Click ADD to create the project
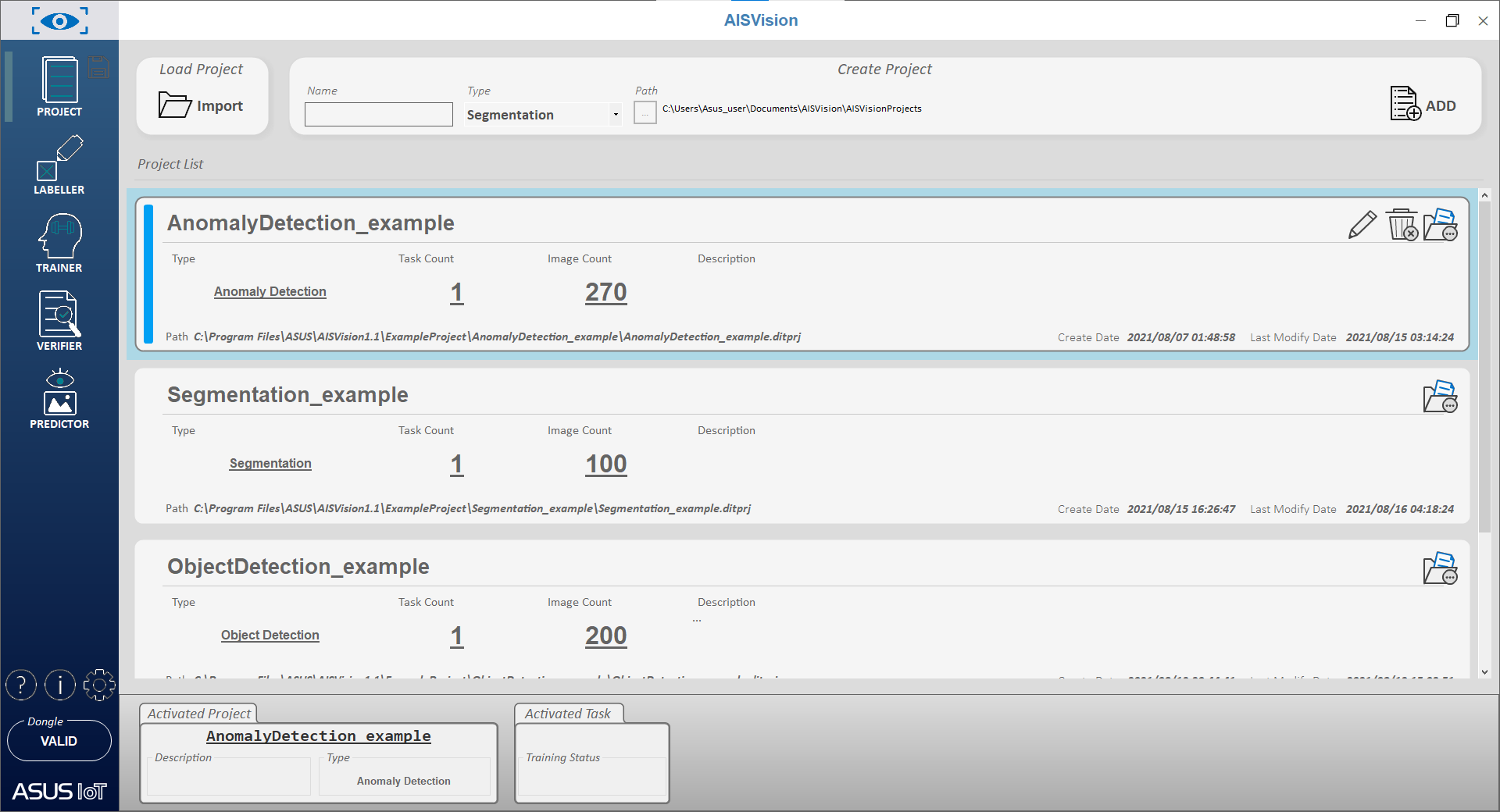1500x812 pixels. coord(1423,105)
